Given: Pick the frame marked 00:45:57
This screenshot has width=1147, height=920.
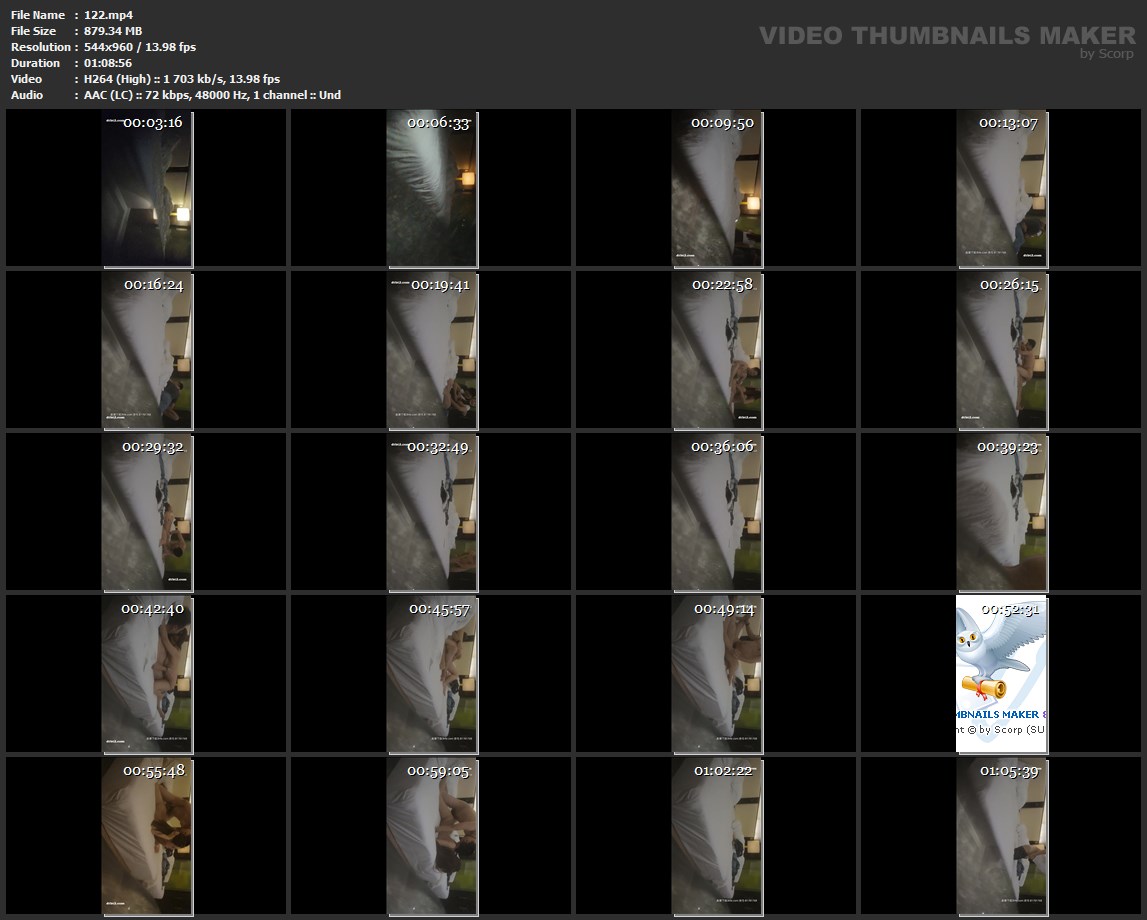Looking at the screenshot, I should coord(432,675).
